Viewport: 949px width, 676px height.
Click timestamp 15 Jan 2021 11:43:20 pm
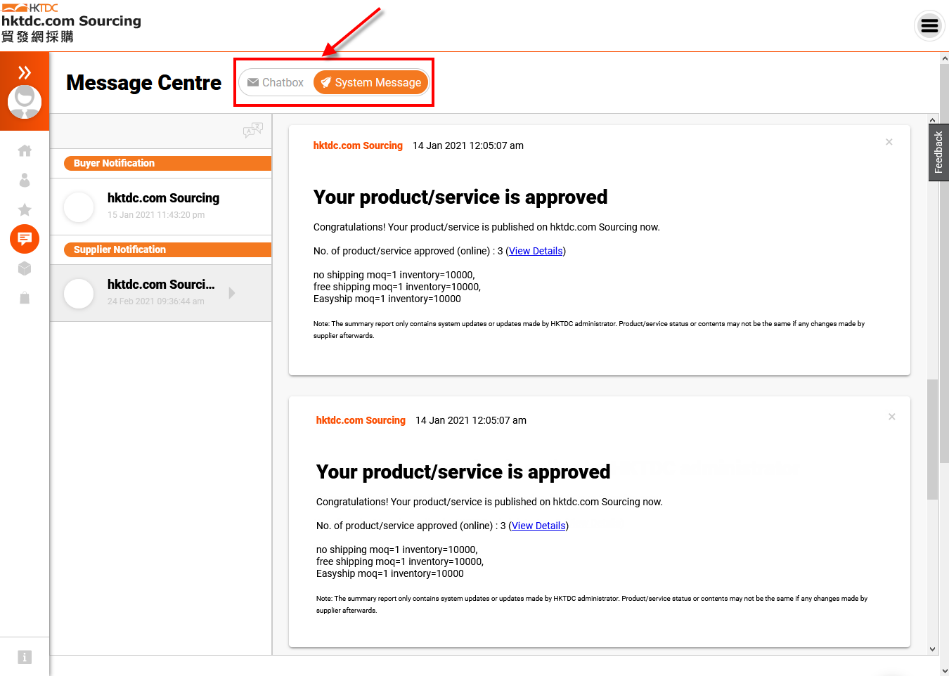(156, 215)
